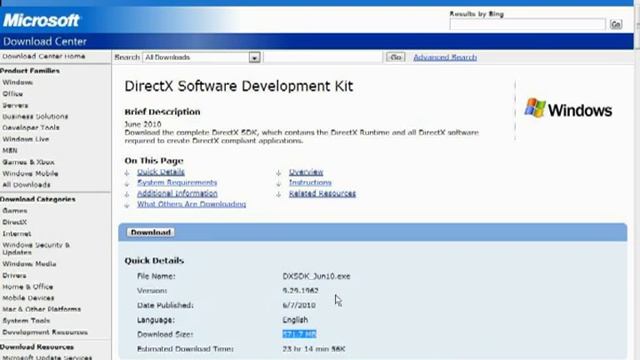Image resolution: width=640 pixels, height=360 pixels.
Task: Open Windows Media category
Action: (29, 264)
